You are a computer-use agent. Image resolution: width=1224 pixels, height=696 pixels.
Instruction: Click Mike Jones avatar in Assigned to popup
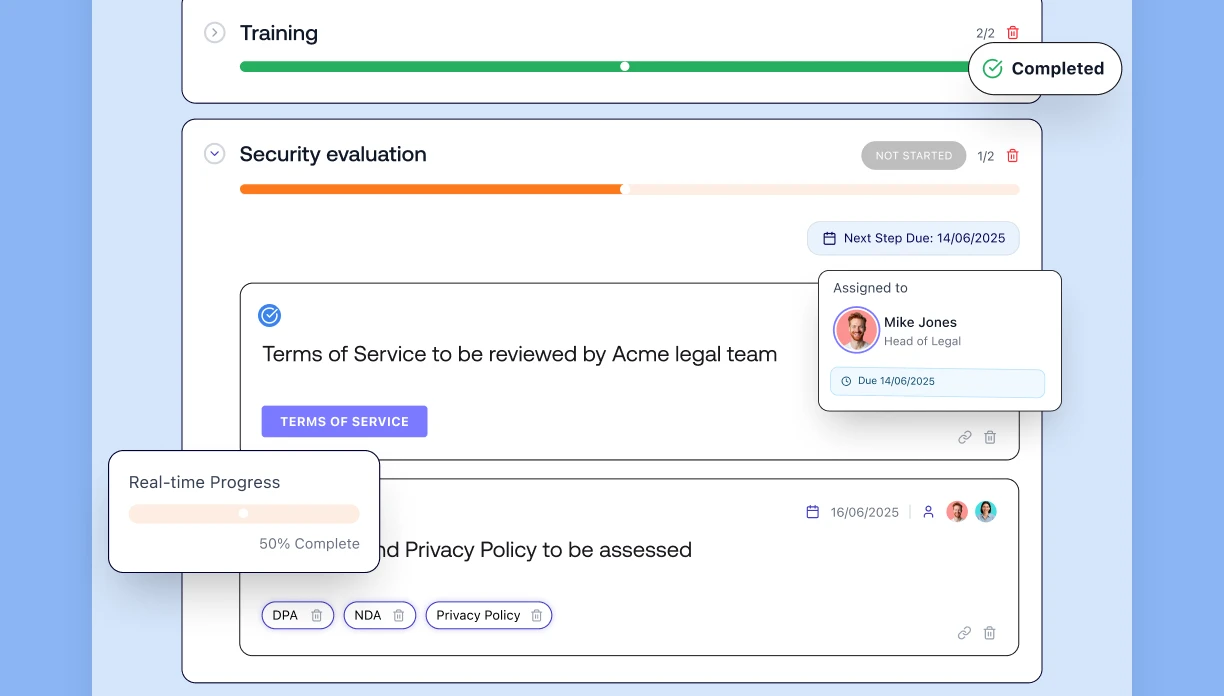click(856, 330)
